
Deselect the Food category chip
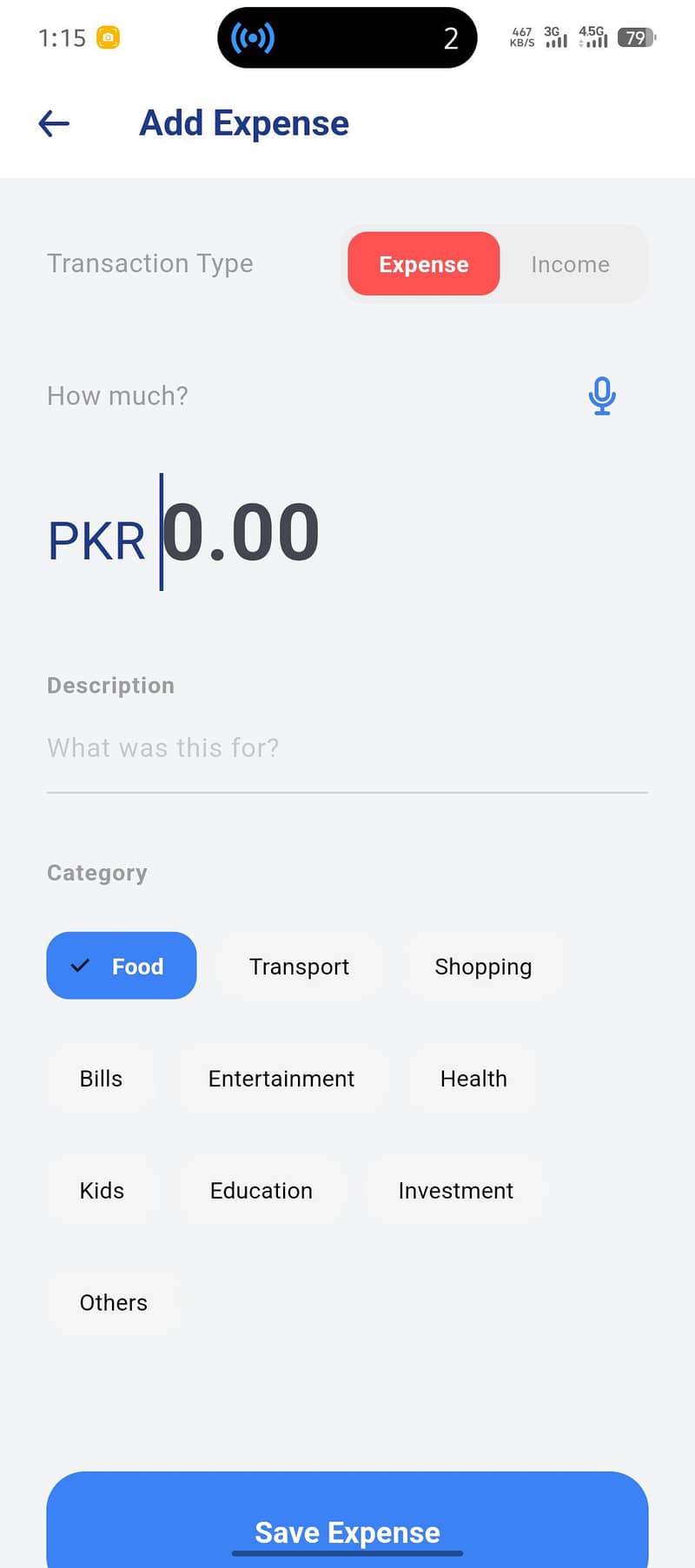[122, 966]
